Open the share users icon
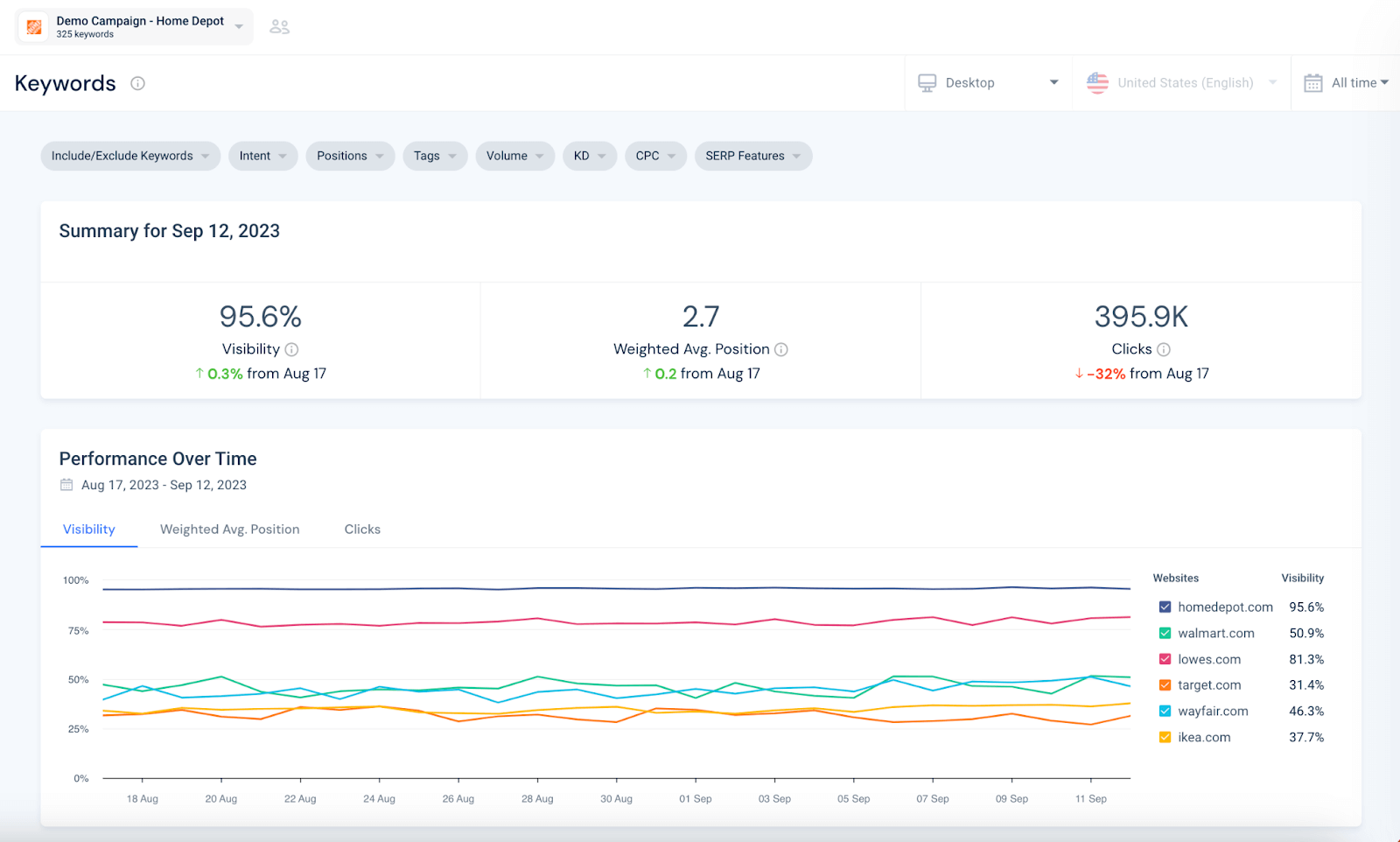1400x842 pixels. point(279,27)
